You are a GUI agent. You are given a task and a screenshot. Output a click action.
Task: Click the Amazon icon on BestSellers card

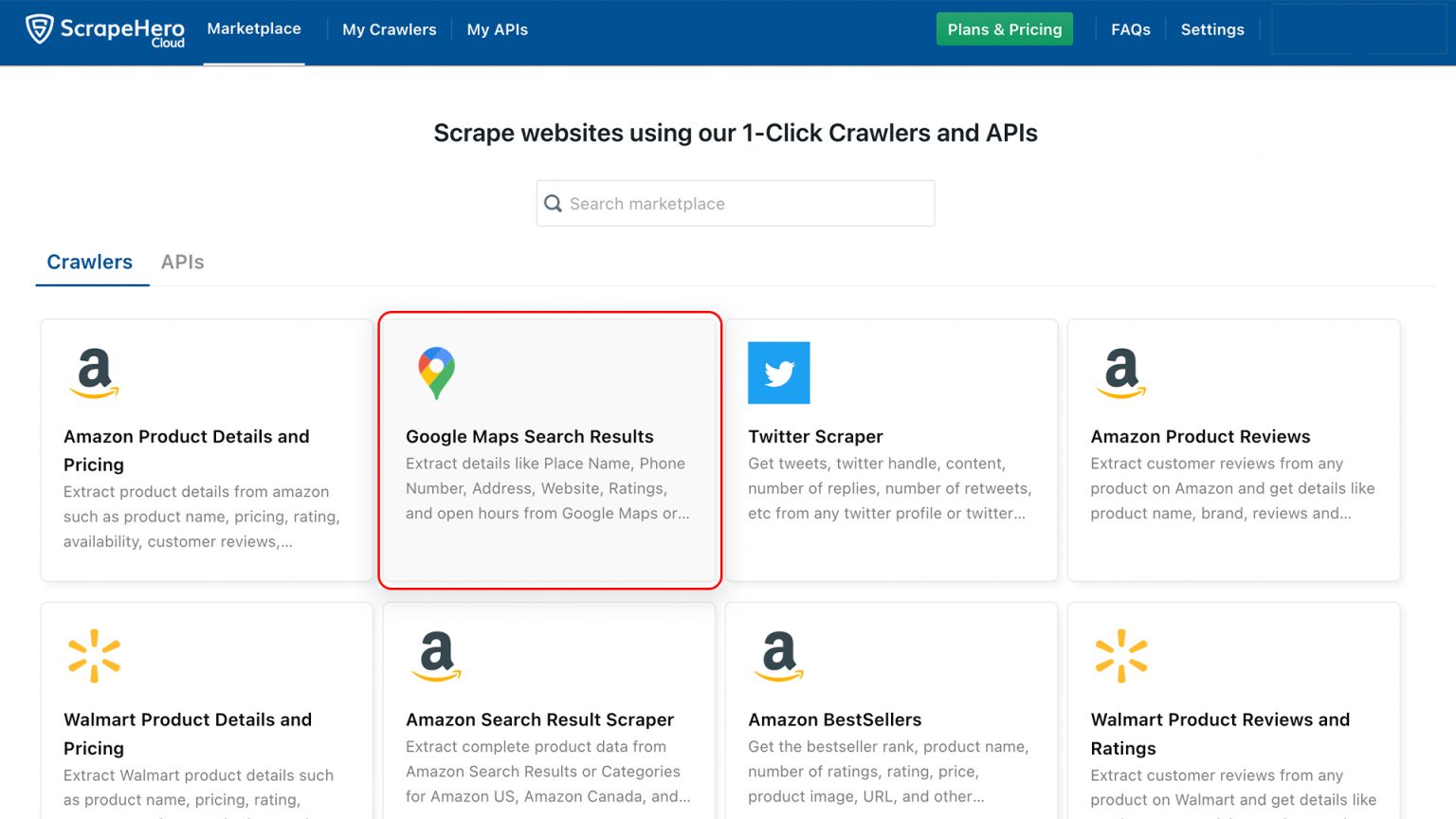click(x=778, y=655)
